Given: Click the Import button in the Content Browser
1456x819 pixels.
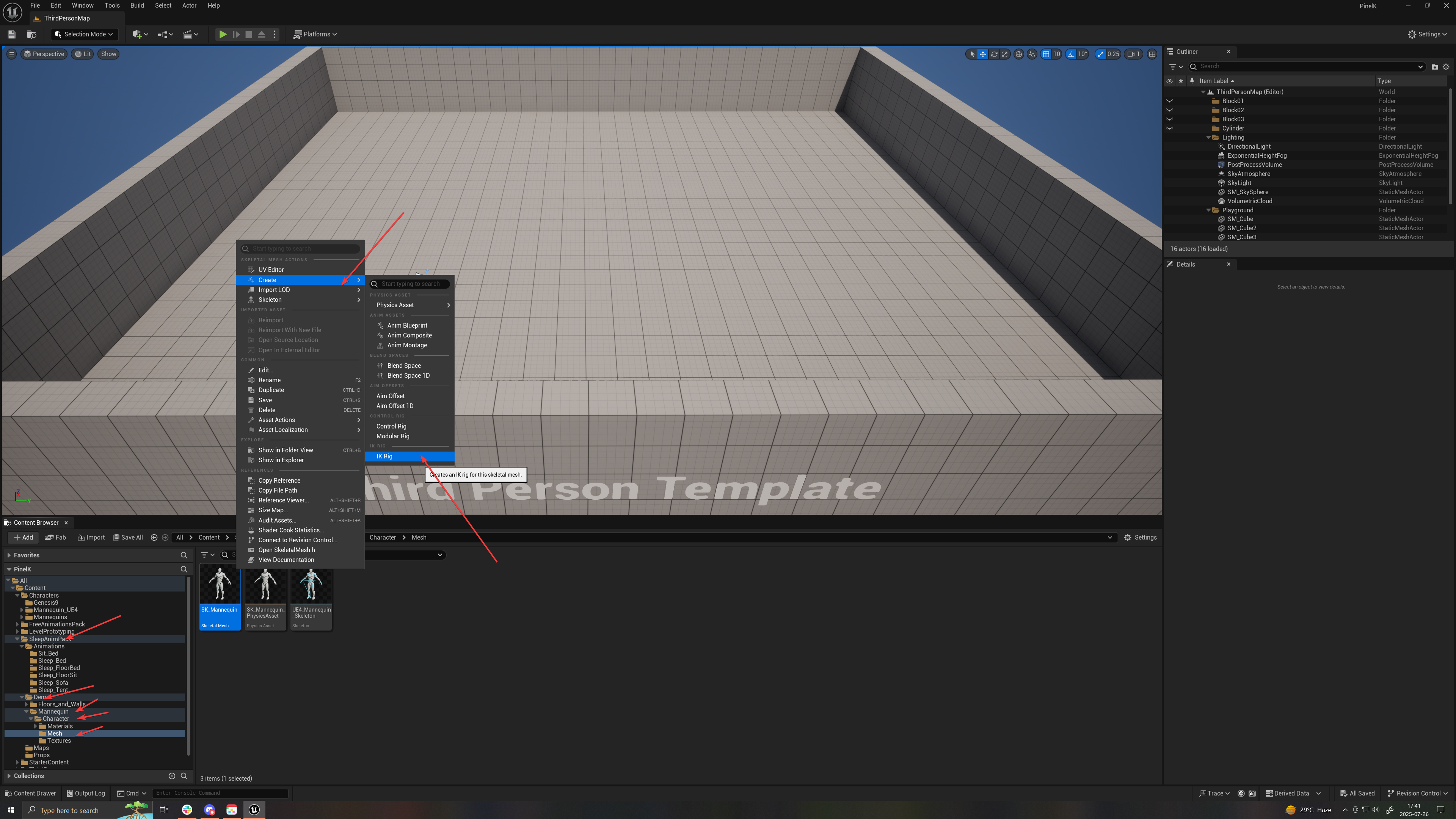Looking at the screenshot, I should [91, 538].
